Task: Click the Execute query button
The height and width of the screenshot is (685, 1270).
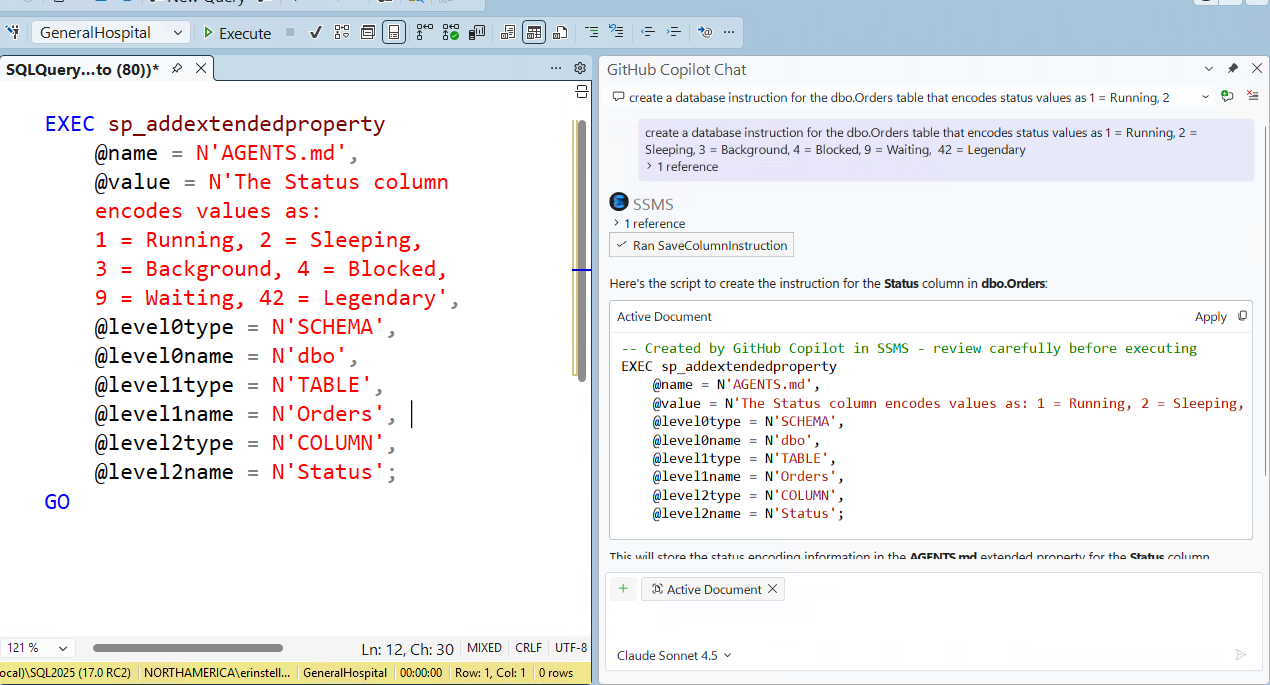Action: tap(236, 33)
